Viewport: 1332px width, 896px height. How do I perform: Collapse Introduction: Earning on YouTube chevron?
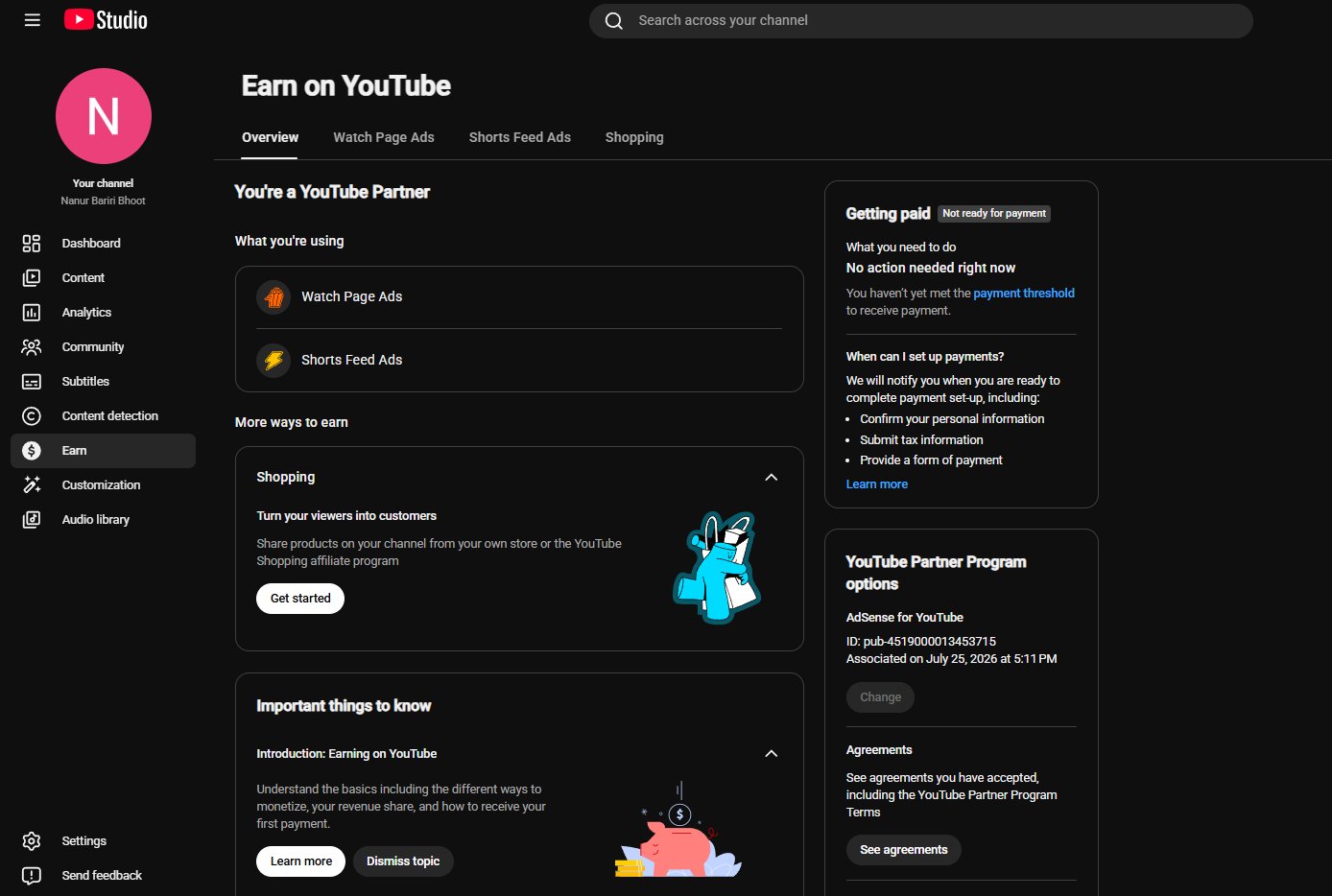point(771,754)
